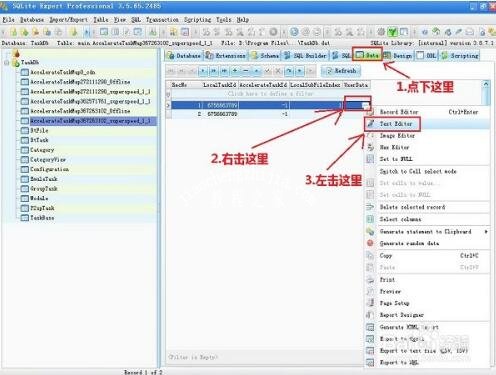Click the Copy icon in the context menu

point(370,256)
